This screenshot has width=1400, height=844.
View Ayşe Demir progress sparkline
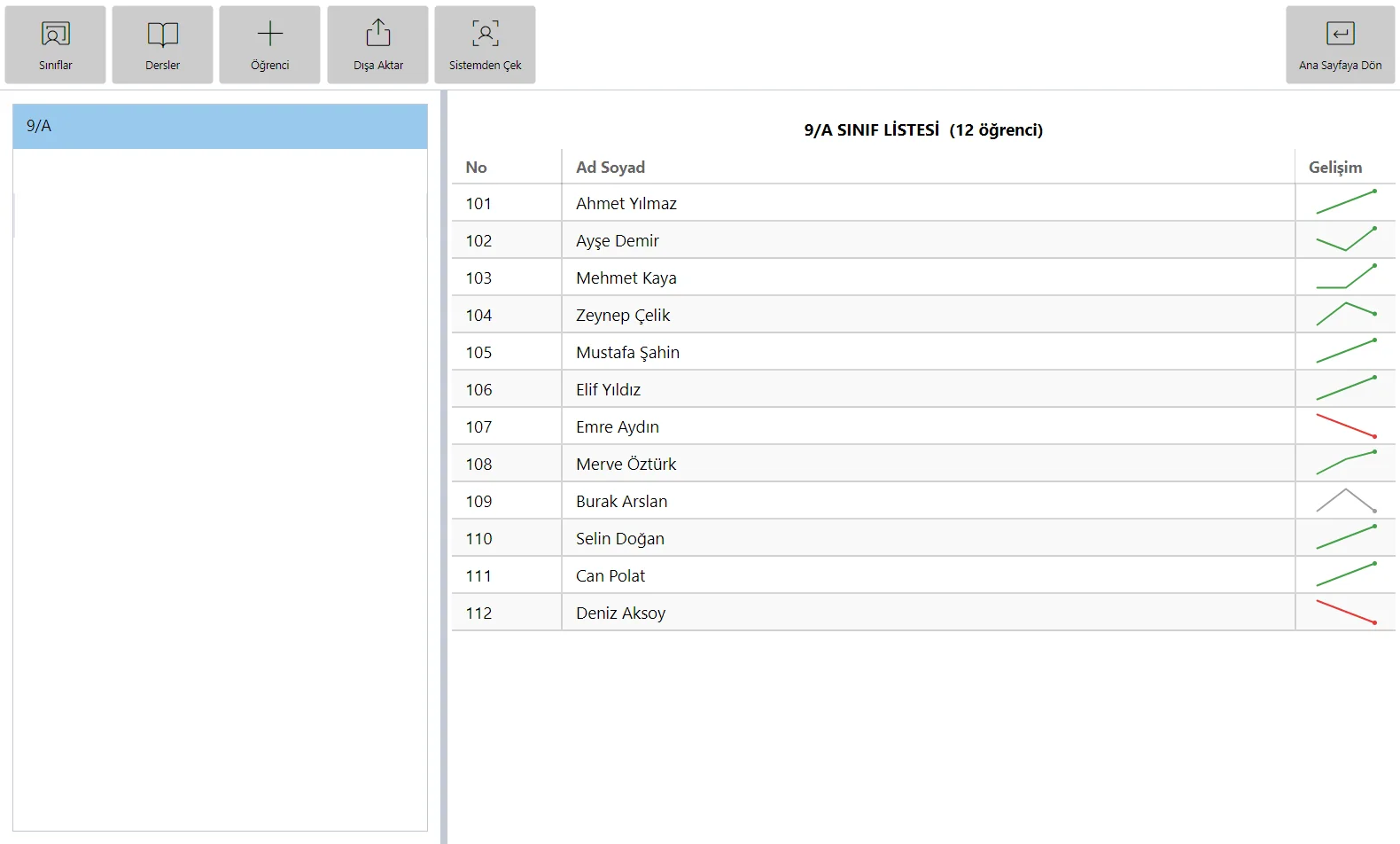pyautogui.click(x=1346, y=240)
